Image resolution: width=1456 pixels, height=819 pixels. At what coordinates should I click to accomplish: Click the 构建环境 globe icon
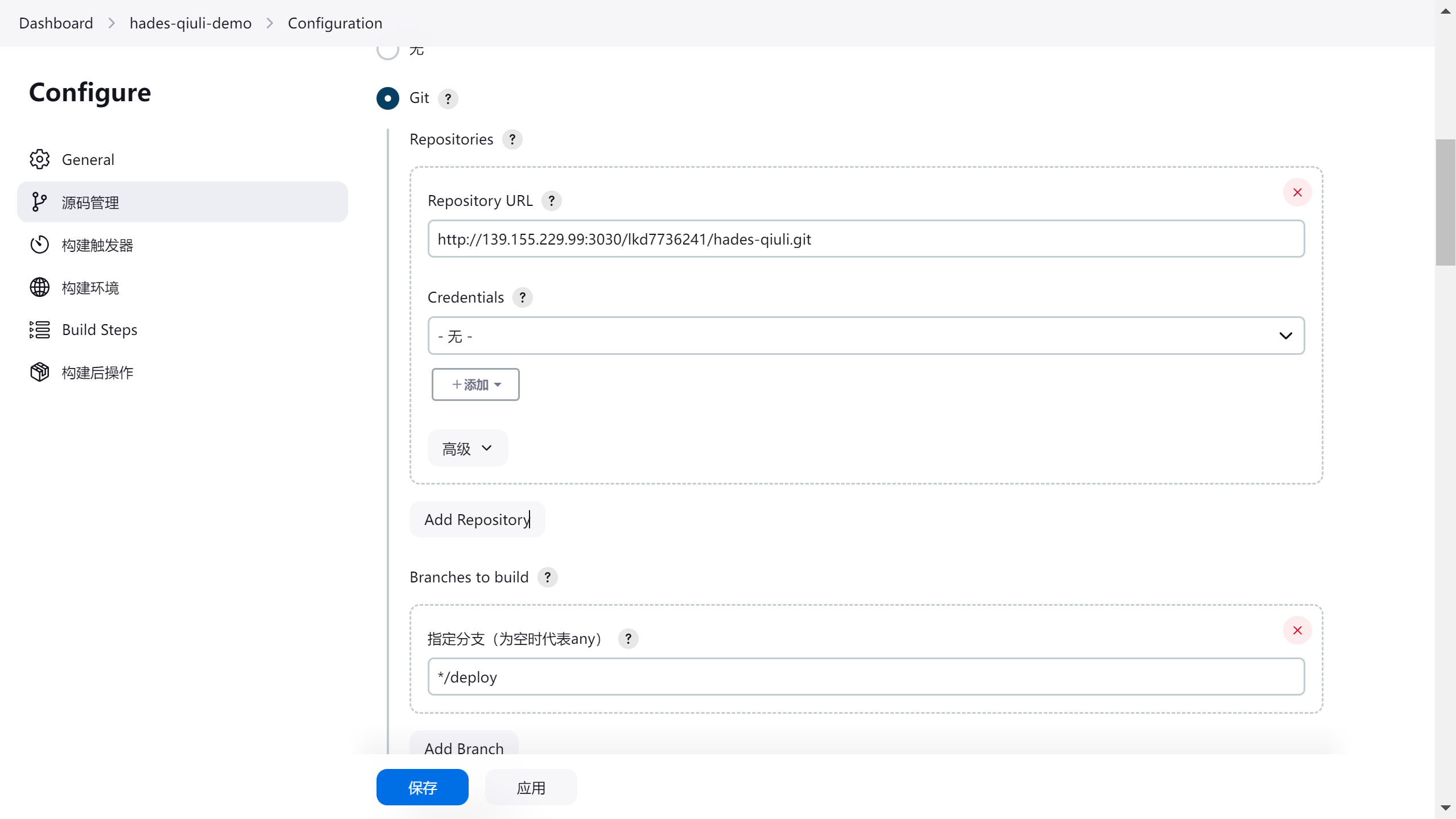point(39,287)
